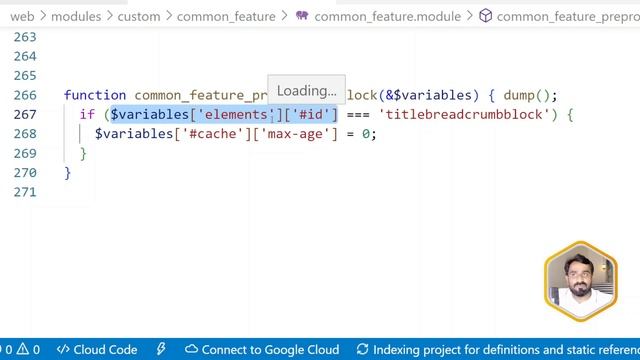Click line number 269 in the gutter
The image size is (640, 360).
click(x=25, y=153)
